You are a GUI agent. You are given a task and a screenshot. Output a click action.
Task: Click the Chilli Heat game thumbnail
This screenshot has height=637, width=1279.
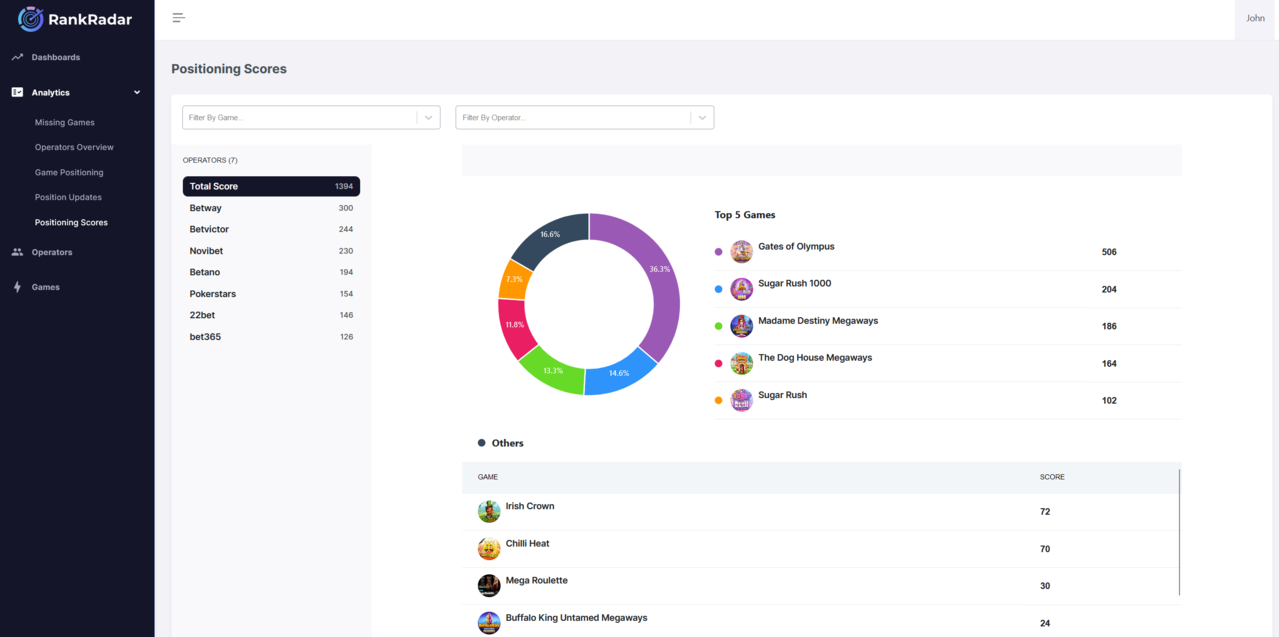pyautogui.click(x=489, y=548)
